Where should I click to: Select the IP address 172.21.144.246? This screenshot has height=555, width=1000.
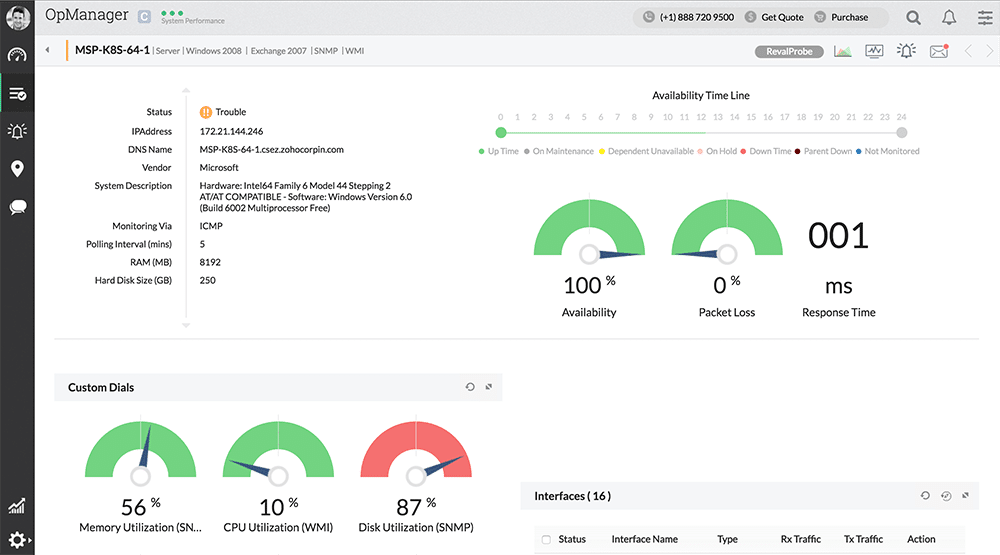click(x=231, y=131)
